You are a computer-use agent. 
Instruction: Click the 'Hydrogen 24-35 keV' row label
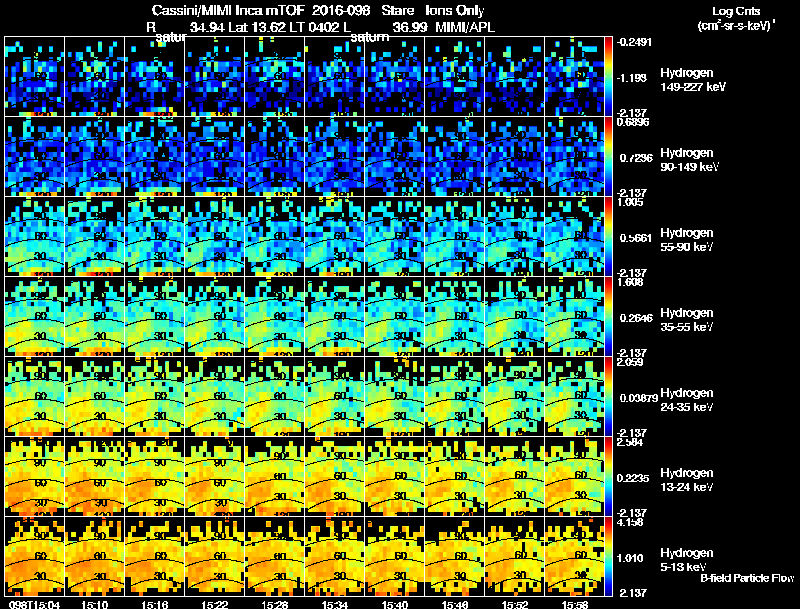[687, 400]
